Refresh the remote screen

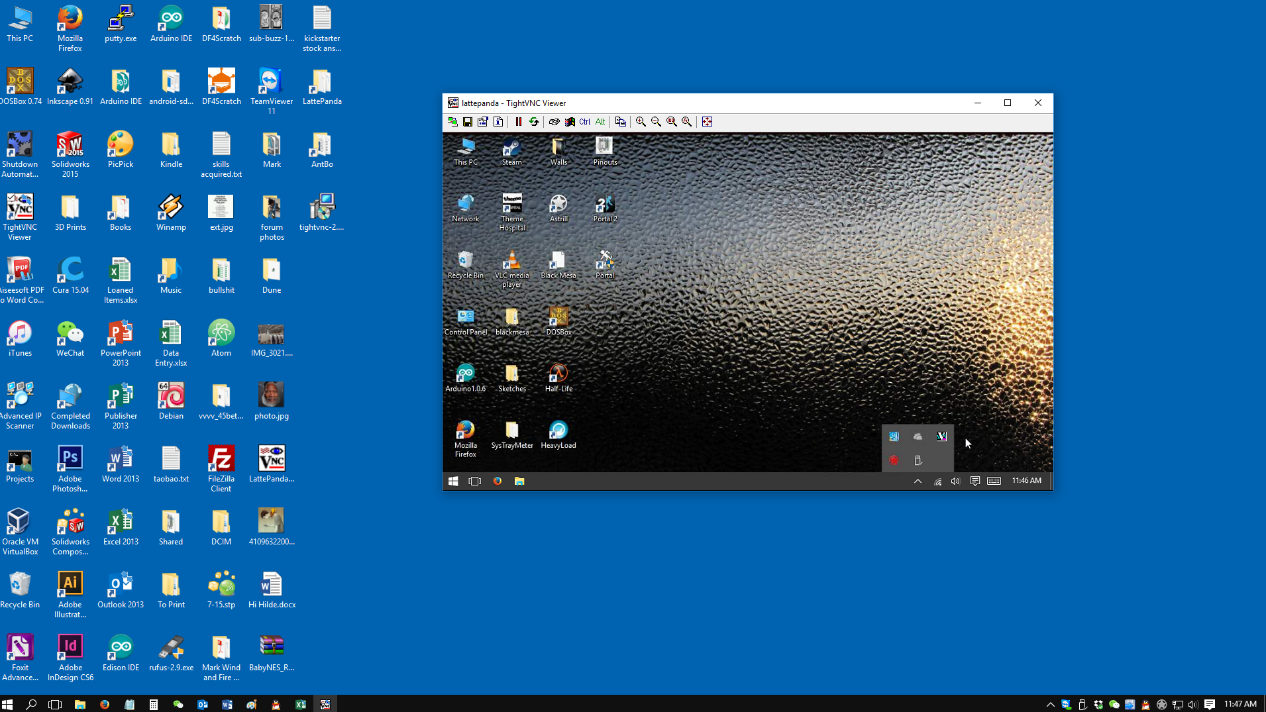click(534, 122)
